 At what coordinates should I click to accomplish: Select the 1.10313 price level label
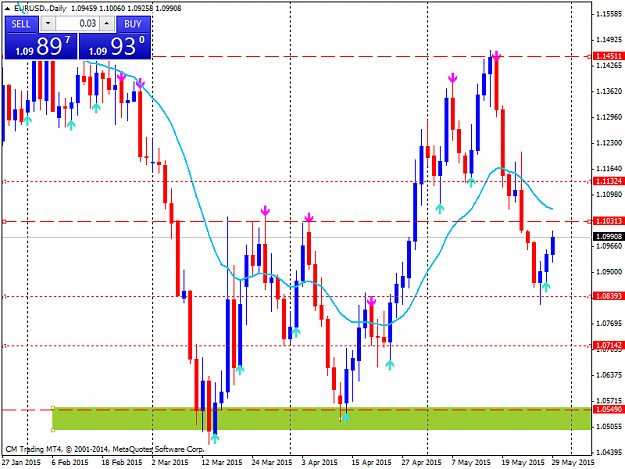(608, 221)
